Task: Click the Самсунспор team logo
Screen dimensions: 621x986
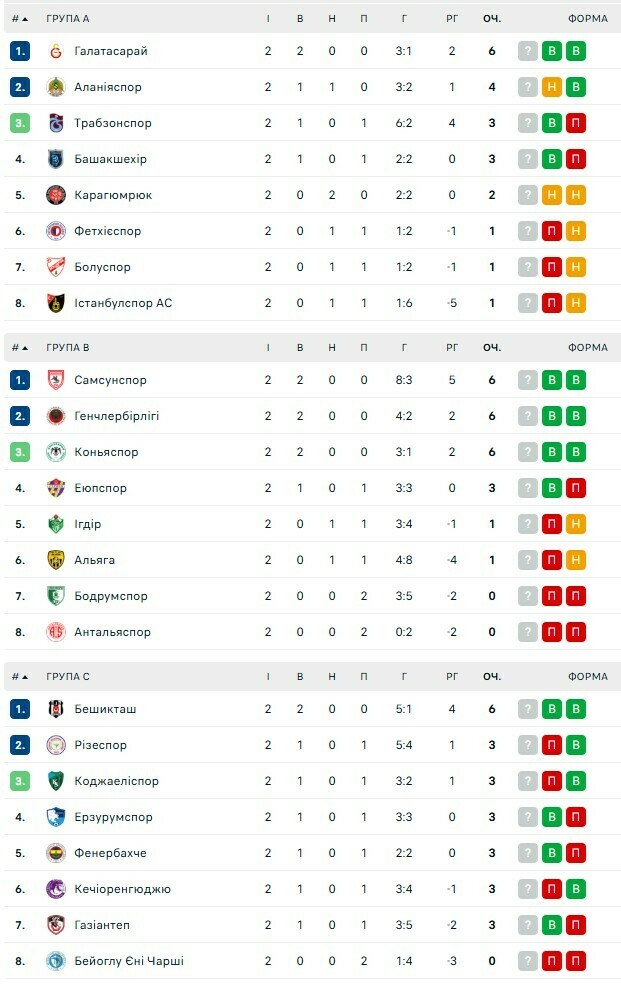Action: click(55, 380)
